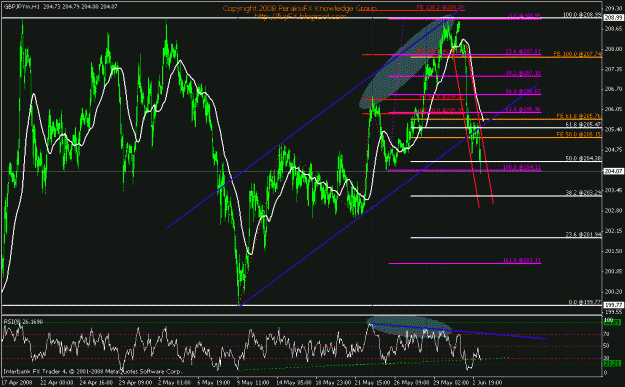Click the 205.40 price axis value
The height and width of the screenshot is (387, 625).
[x=613, y=130]
